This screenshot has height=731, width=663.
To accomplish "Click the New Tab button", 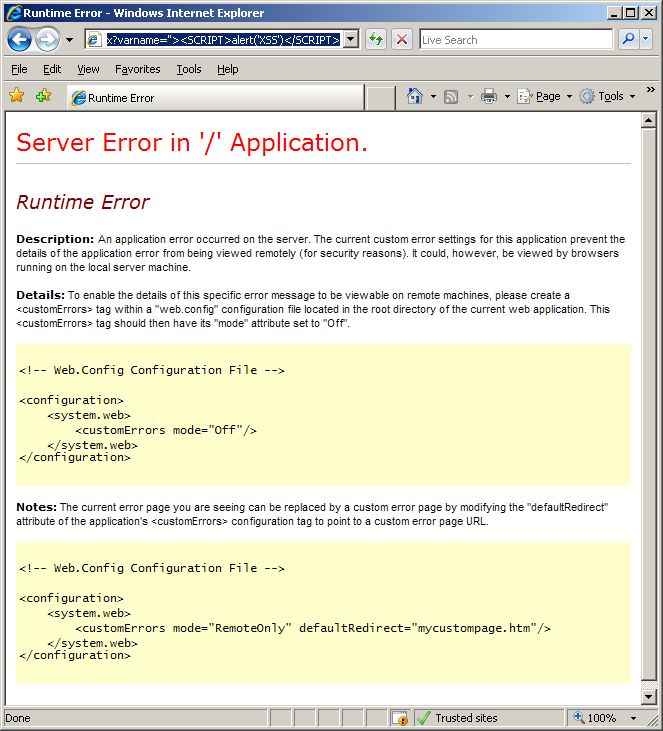I will coord(380,98).
